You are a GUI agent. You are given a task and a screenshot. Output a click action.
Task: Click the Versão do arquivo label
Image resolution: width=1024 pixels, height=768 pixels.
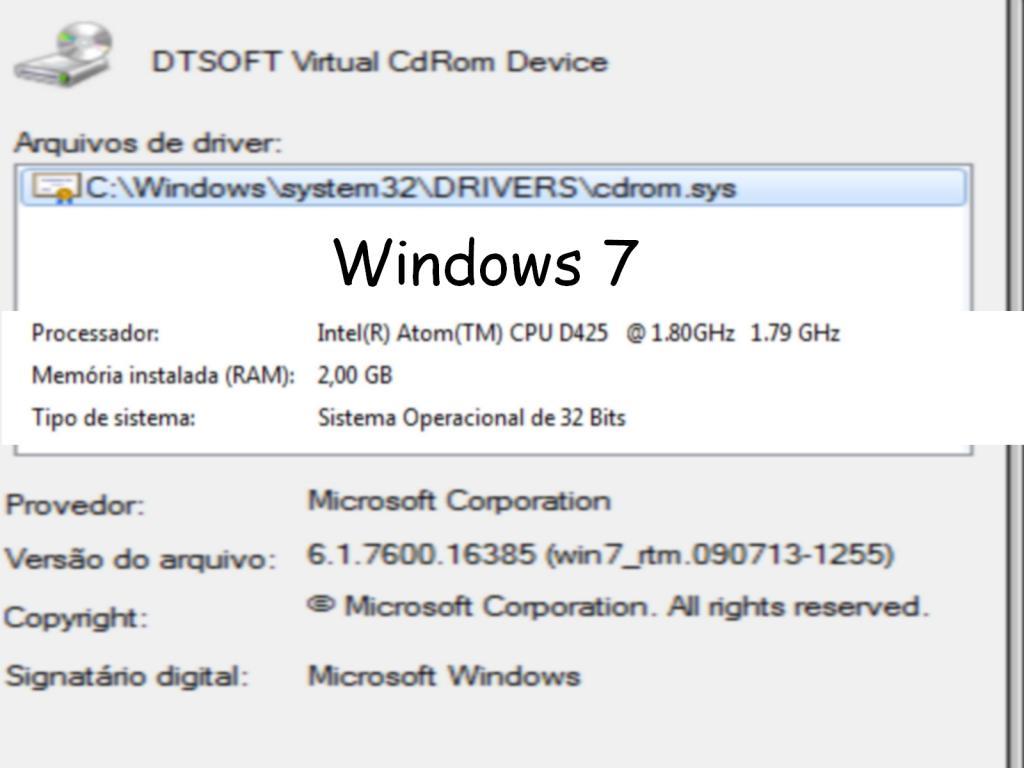point(141,560)
